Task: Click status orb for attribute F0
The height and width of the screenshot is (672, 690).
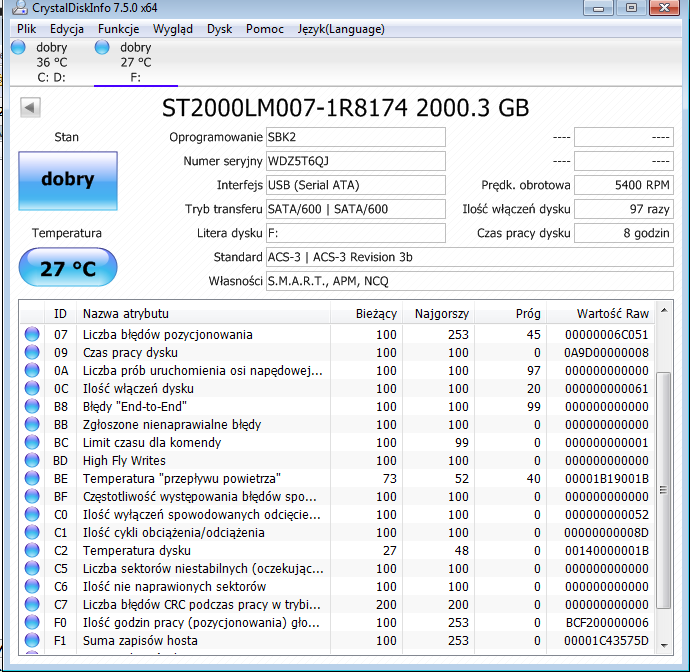Action: (32, 623)
